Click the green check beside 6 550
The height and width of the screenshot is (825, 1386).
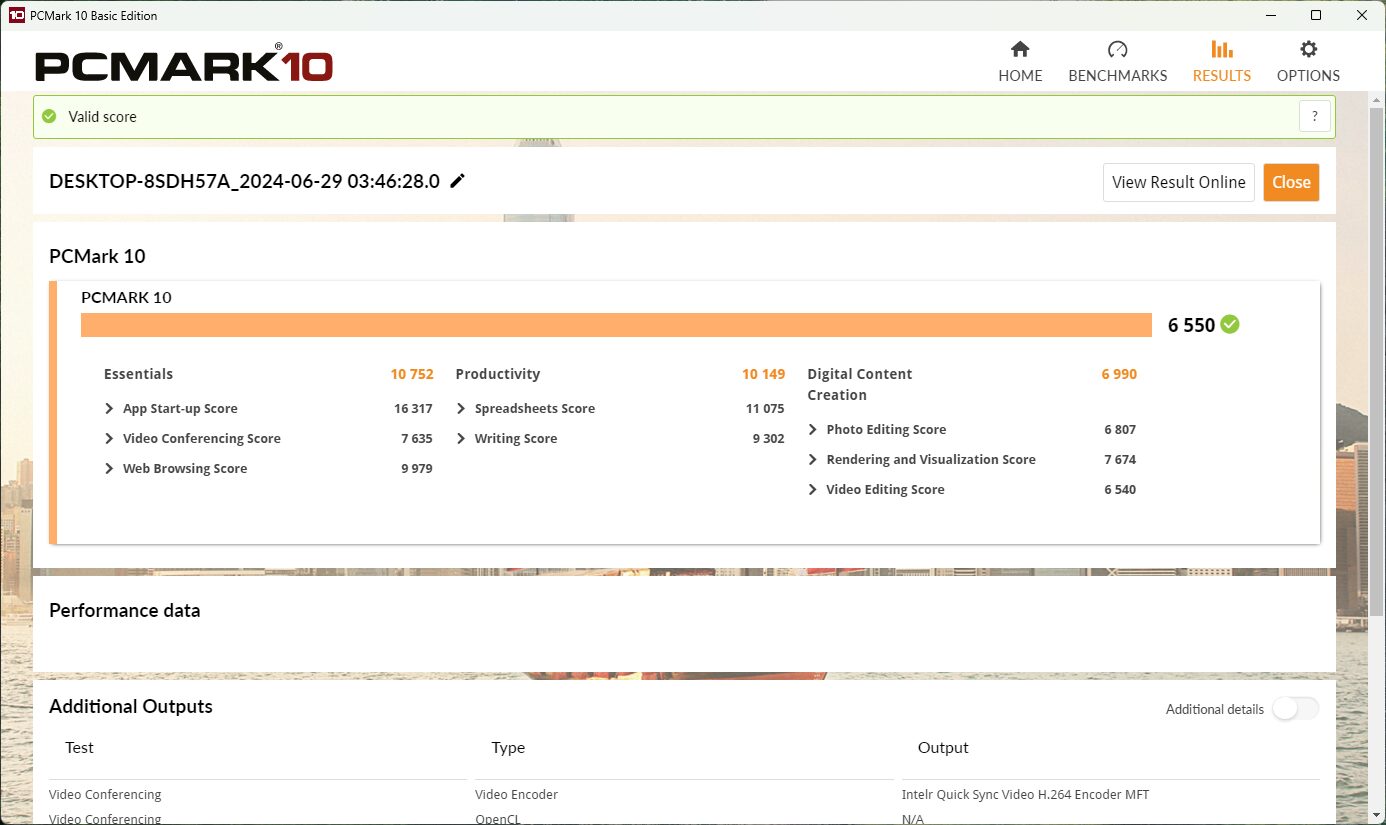tap(1230, 324)
